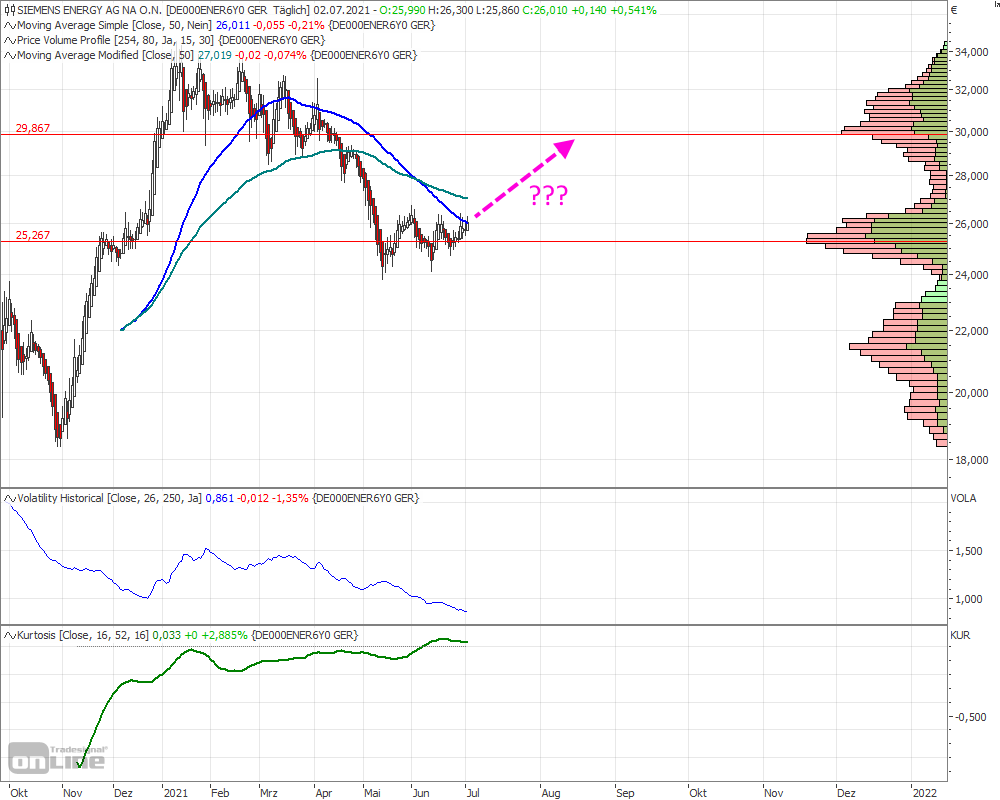This screenshot has height=800, width=1000.
Task: Click the line icon beside Volatility Historical
Action: click(x=10, y=498)
